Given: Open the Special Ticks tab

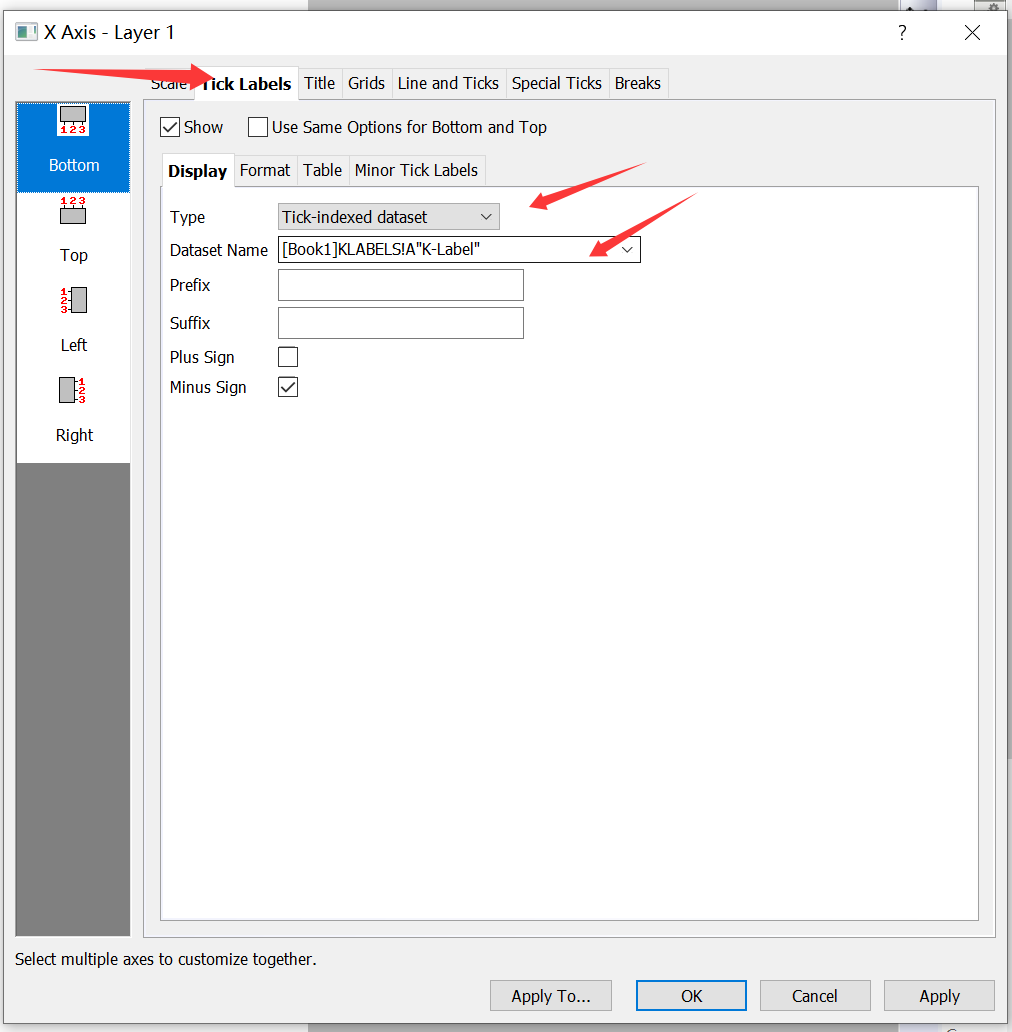Looking at the screenshot, I should coord(556,83).
